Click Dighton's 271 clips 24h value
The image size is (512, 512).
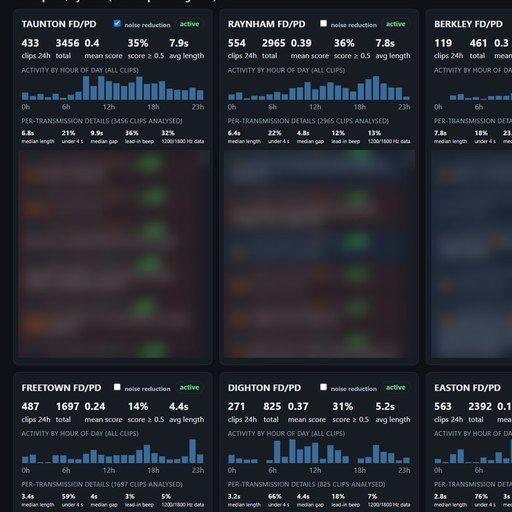[236, 407]
